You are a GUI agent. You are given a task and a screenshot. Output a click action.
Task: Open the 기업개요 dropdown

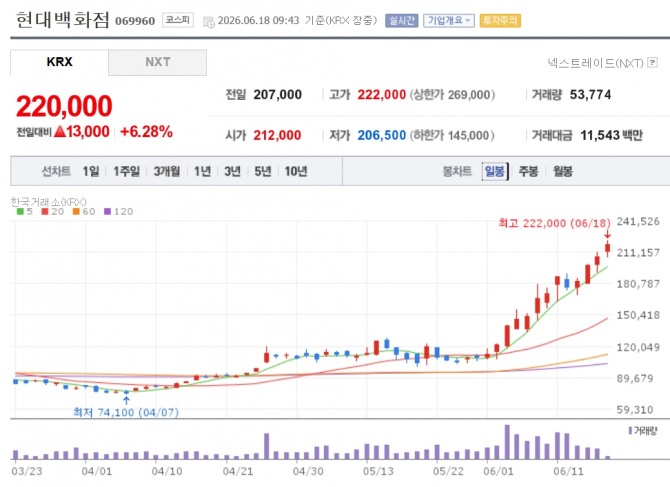coord(449,21)
